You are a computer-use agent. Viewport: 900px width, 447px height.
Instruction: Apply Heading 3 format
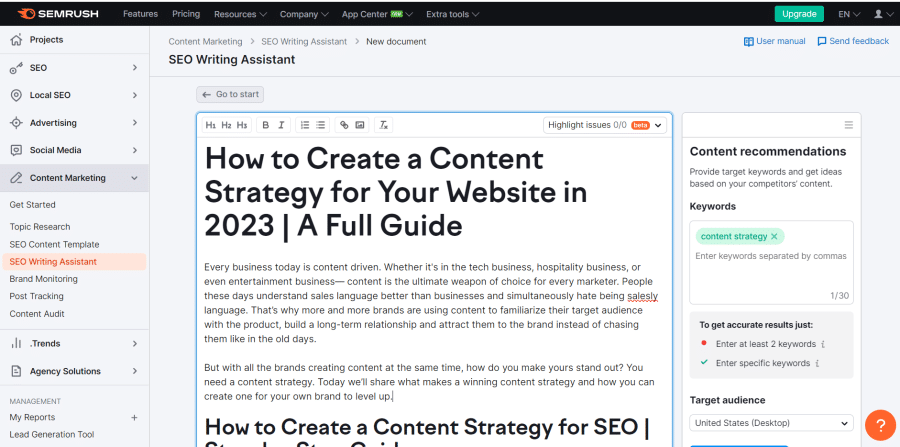pyautogui.click(x=242, y=125)
